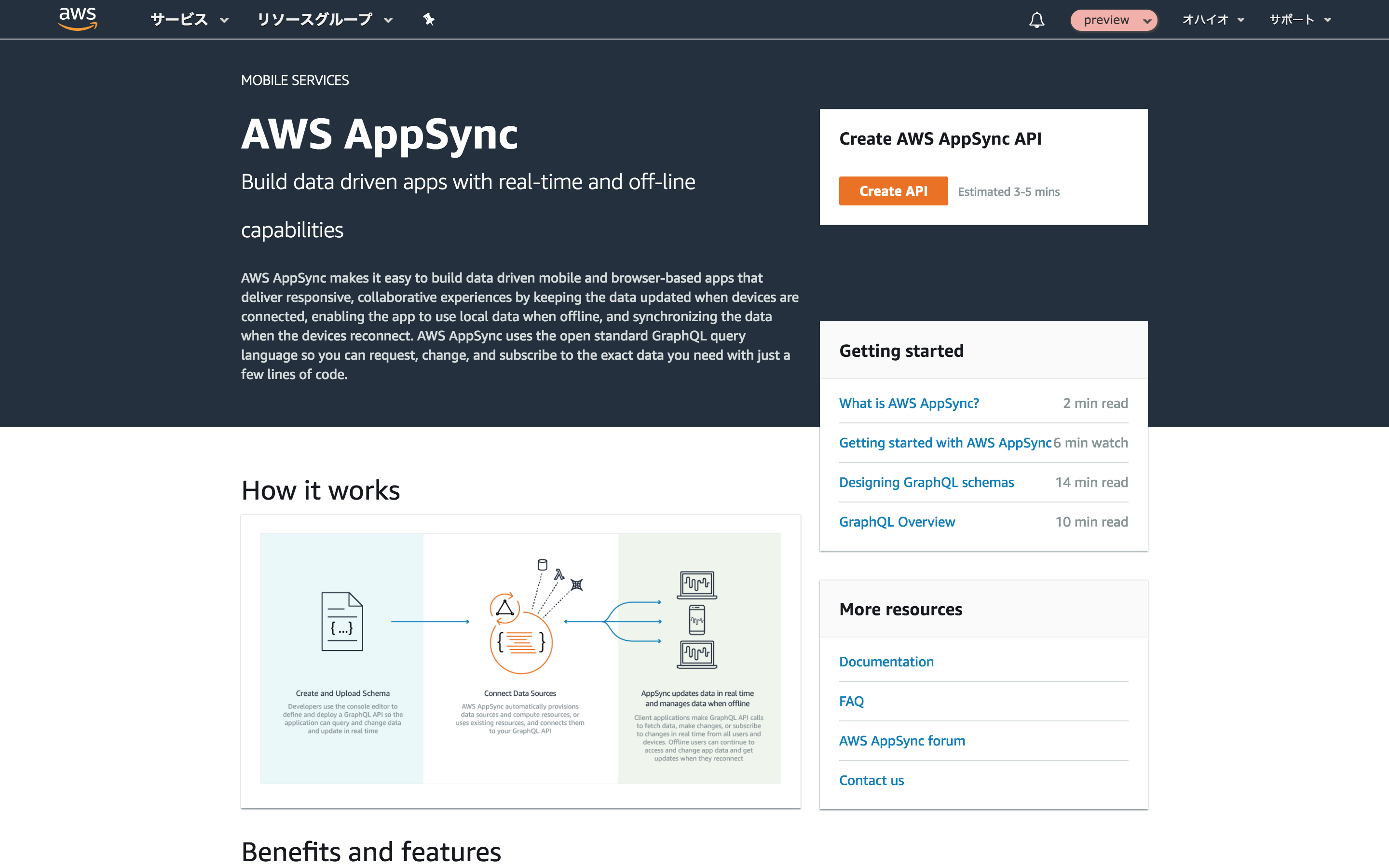This screenshot has width=1389, height=868.
Task: Click the MOBILE SERVICES heading
Action: 295,80
